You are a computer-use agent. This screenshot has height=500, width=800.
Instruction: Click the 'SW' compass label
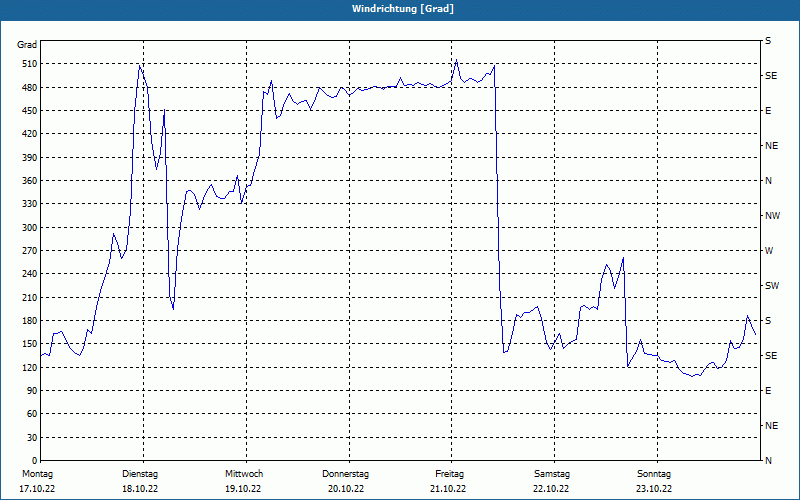pos(772,286)
